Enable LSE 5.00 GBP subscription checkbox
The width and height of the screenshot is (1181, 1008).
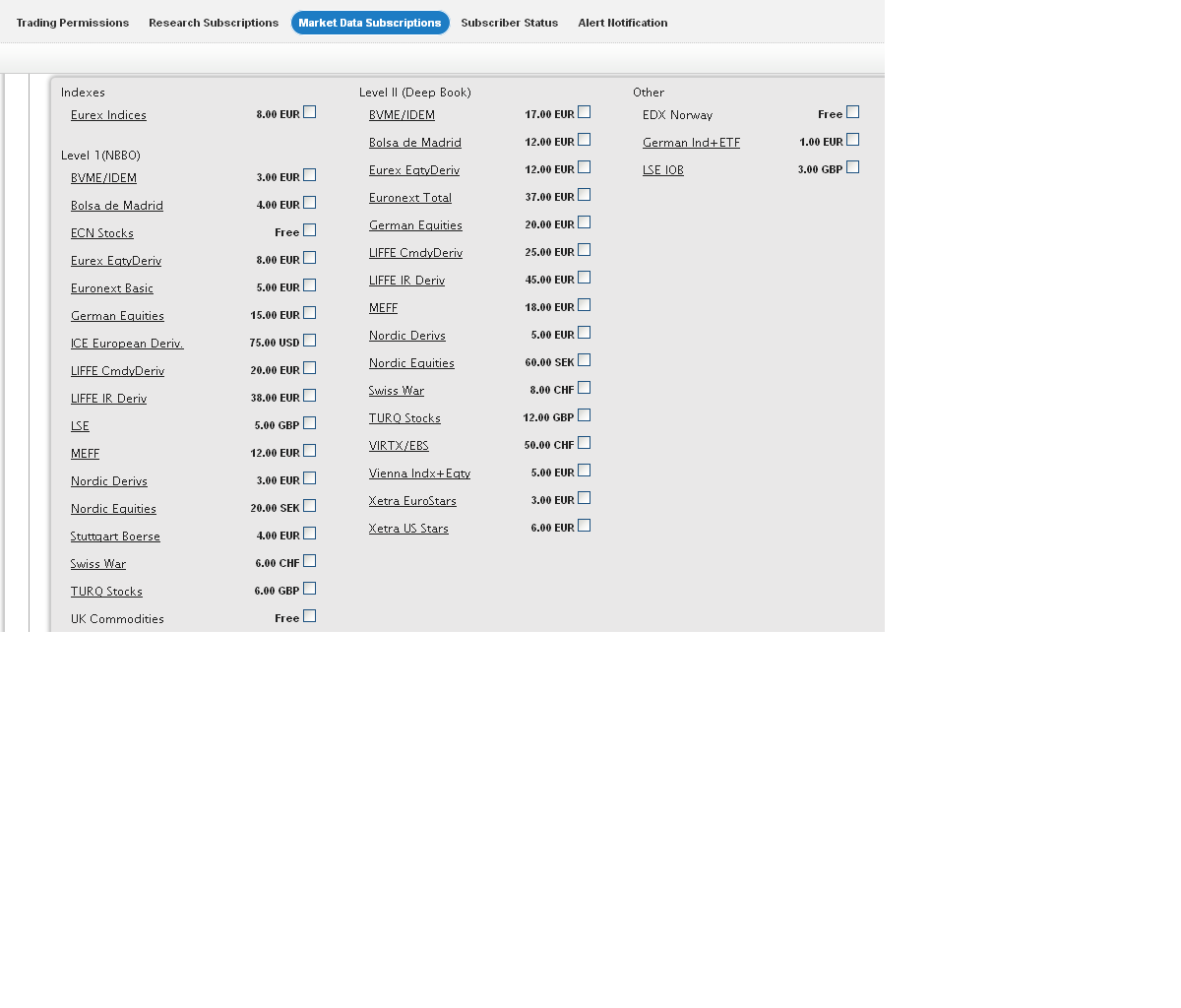point(310,423)
